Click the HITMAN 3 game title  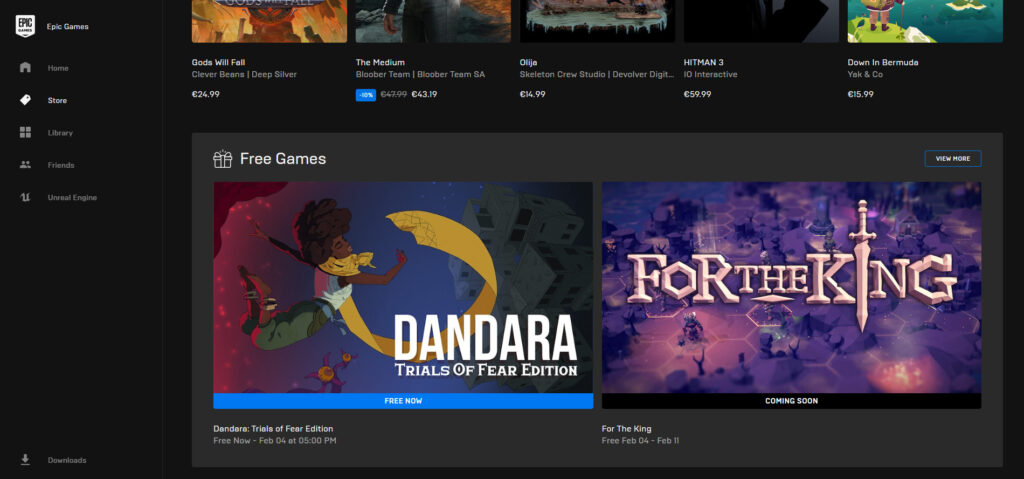(x=703, y=63)
